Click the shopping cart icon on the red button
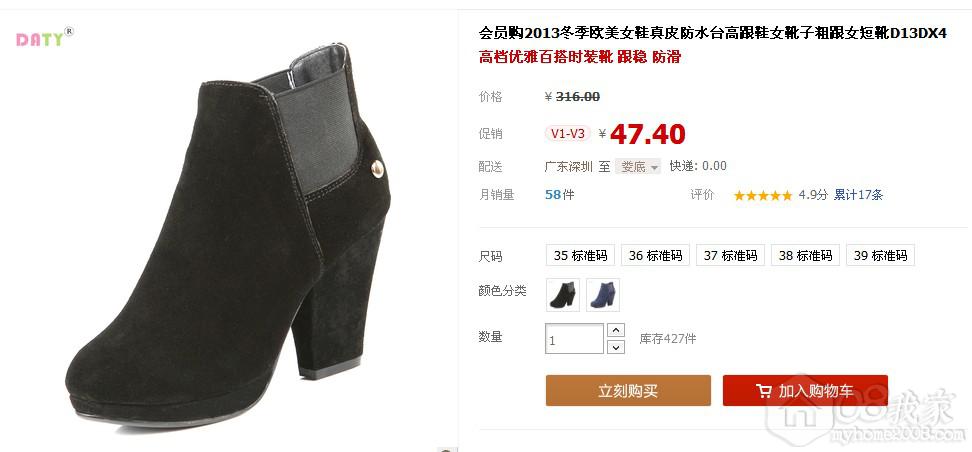The height and width of the screenshot is (452, 972). tap(764, 391)
